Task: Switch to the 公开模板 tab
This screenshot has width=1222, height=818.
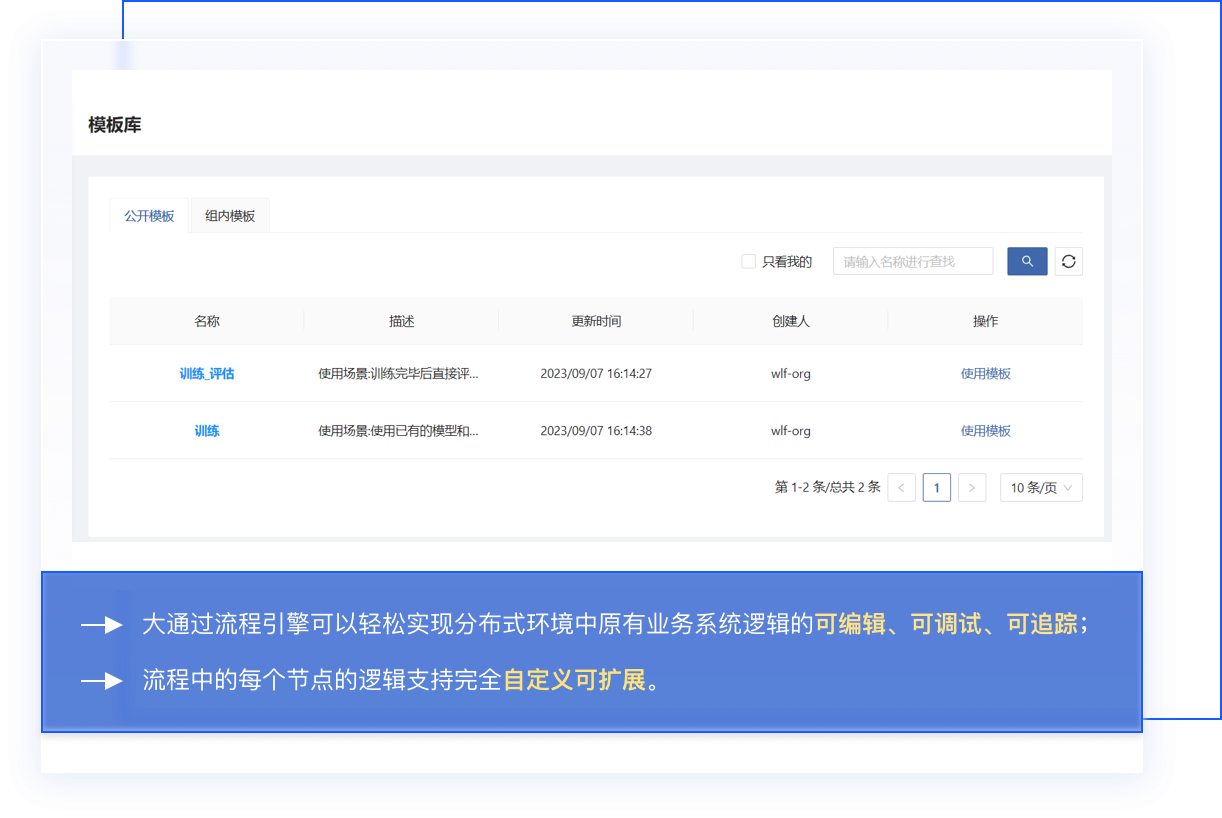Action: 149,216
